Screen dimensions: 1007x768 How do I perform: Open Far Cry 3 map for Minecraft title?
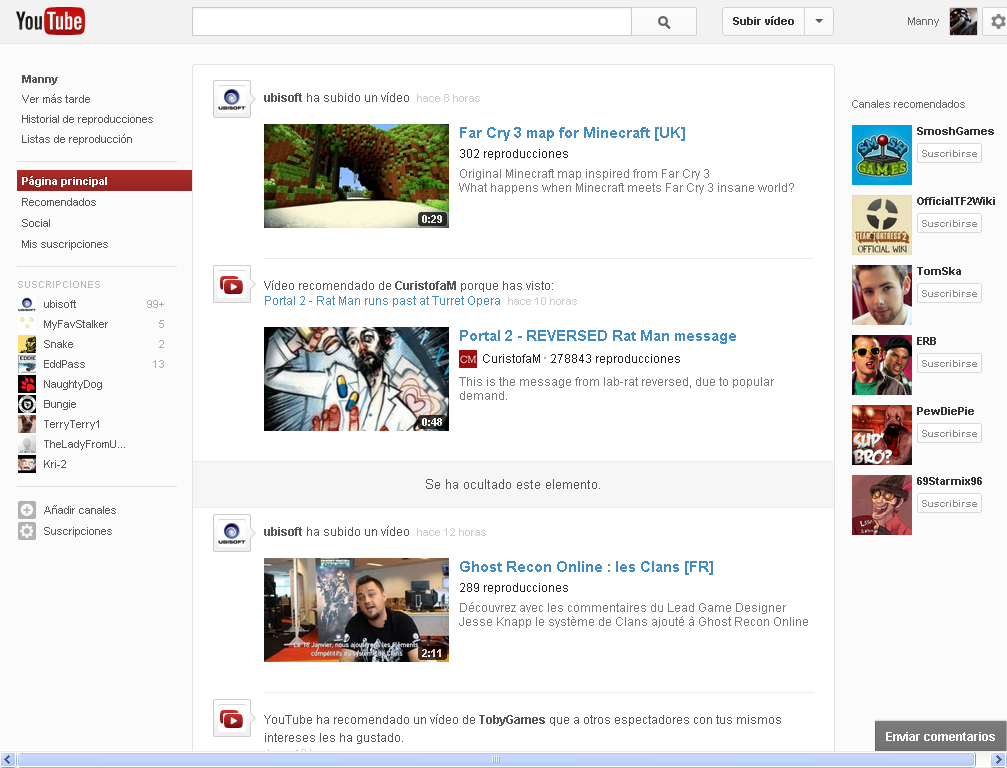pos(572,133)
